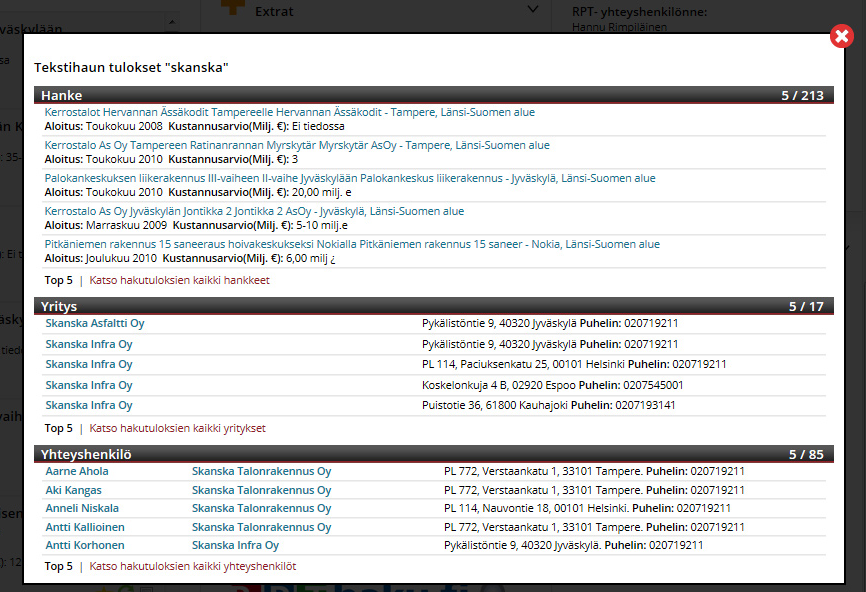The image size is (866, 592).
Task: Open Skanska Infra Oy in Antti Korhonen's row
Action: tap(235, 545)
